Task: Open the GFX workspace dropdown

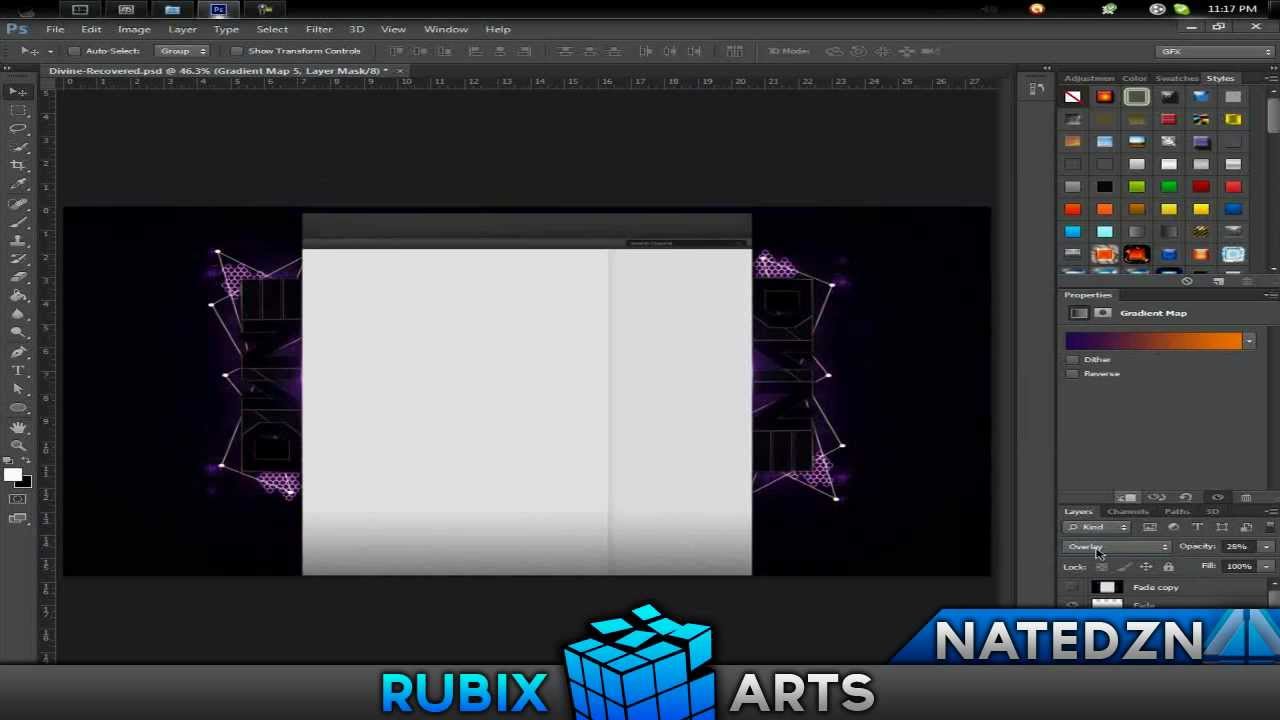Action: [x=1216, y=51]
